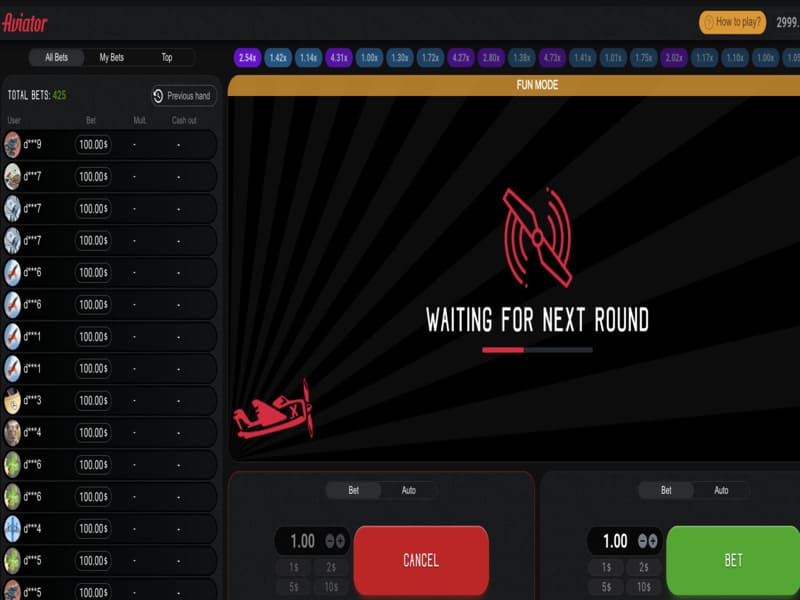Click the Aviator logo

click(x=24, y=23)
